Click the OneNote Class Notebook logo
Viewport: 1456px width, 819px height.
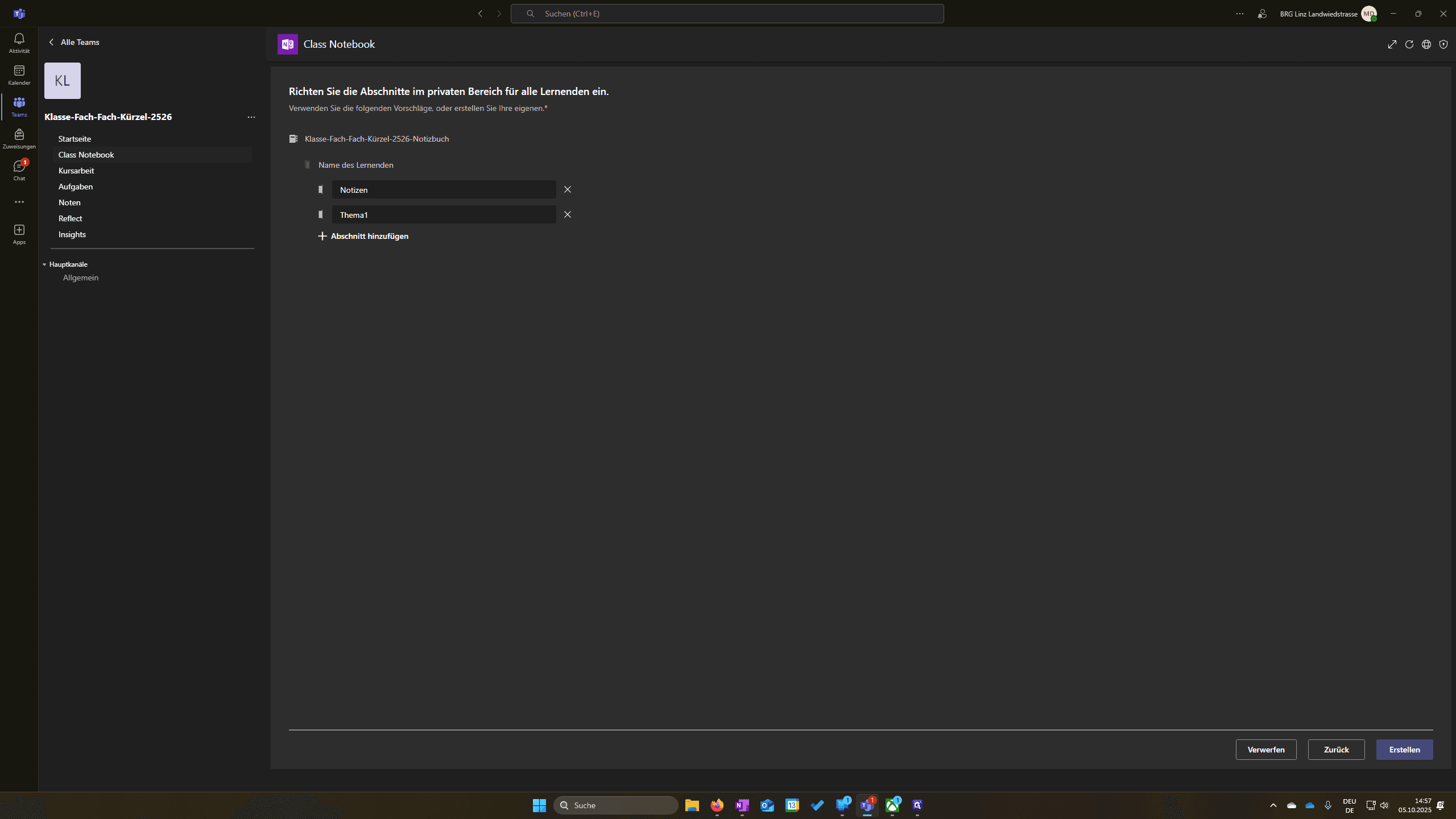[287, 44]
